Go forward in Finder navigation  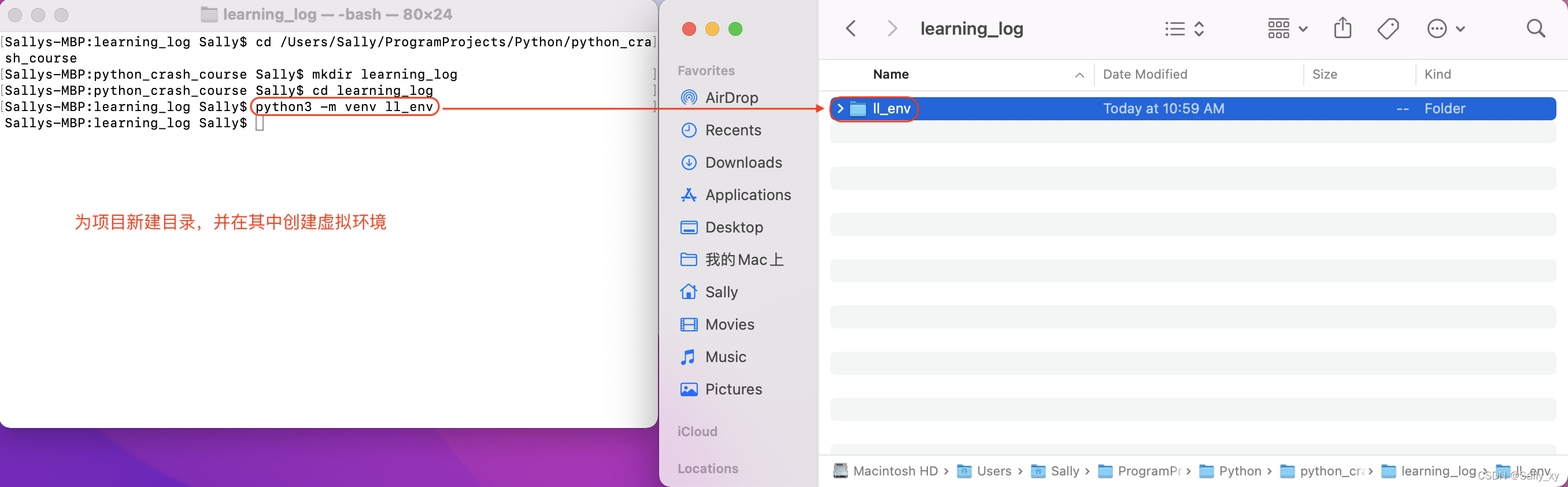point(892,28)
